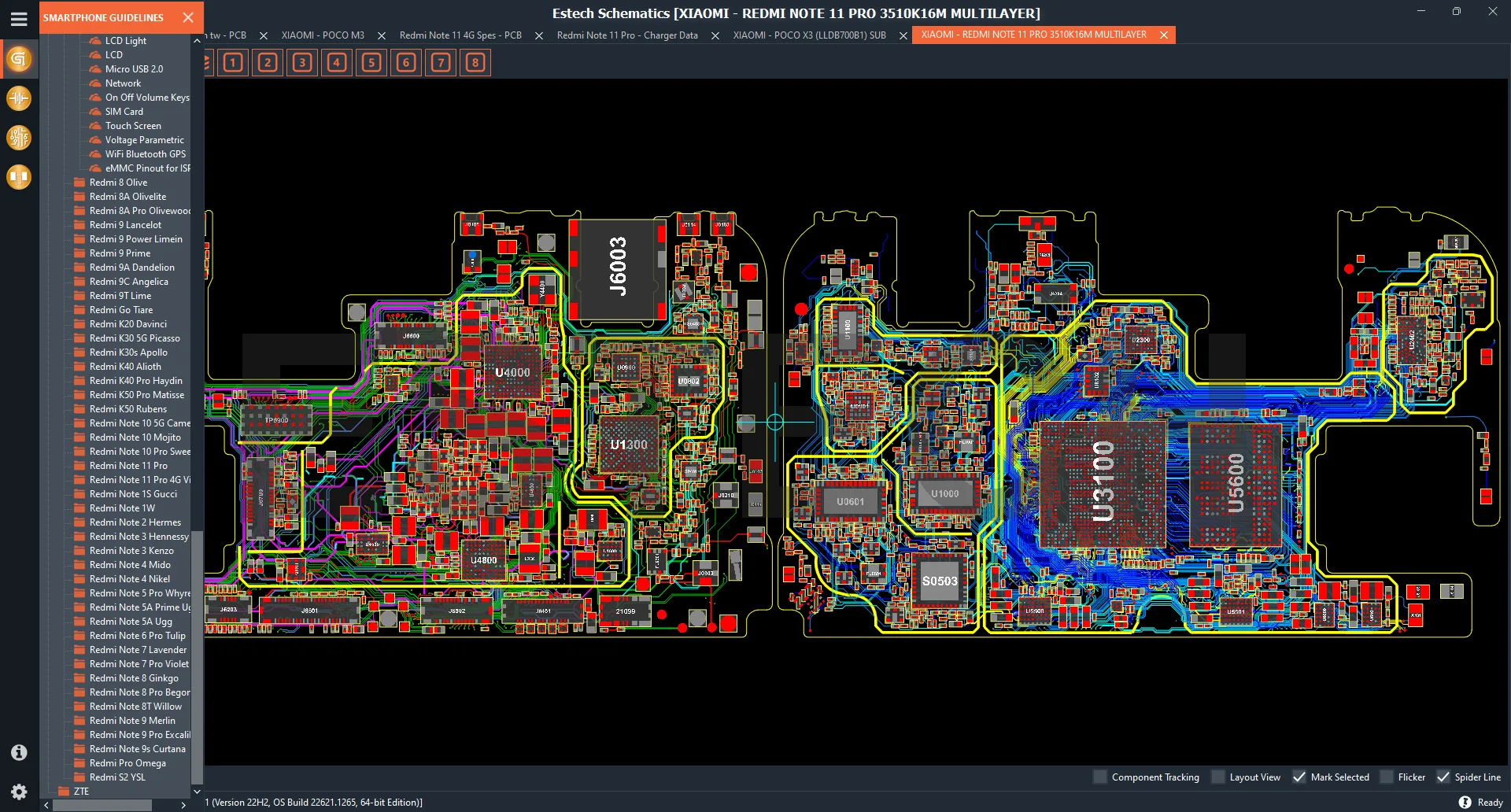
Task: Click the tree's horizontal scrollbar thumb
Action: click(x=102, y=805)
